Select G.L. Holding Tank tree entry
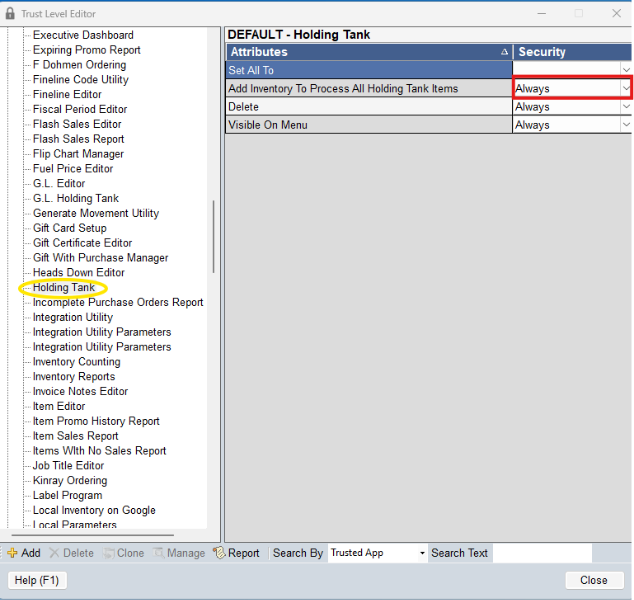This screenshot has height=600, width=634. pyautogui.click(x=75, y=198)
